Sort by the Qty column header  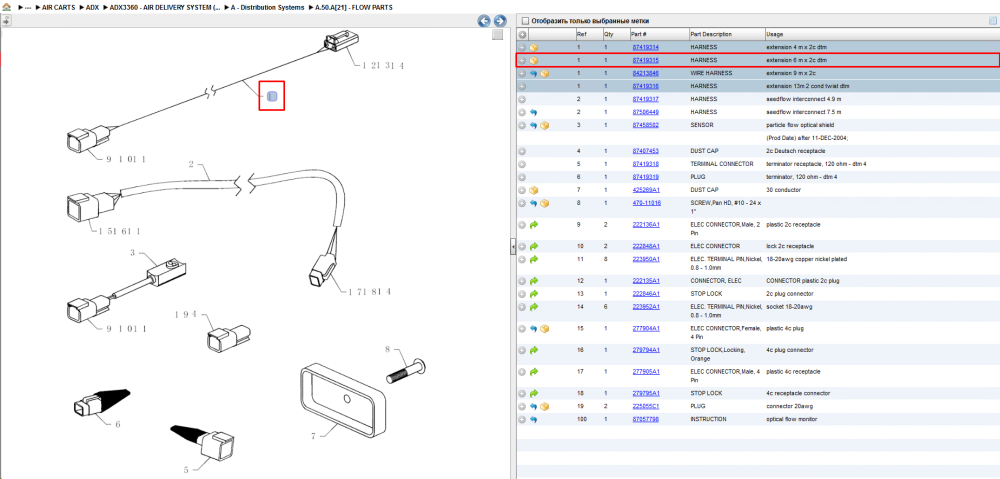click(608, 34)
